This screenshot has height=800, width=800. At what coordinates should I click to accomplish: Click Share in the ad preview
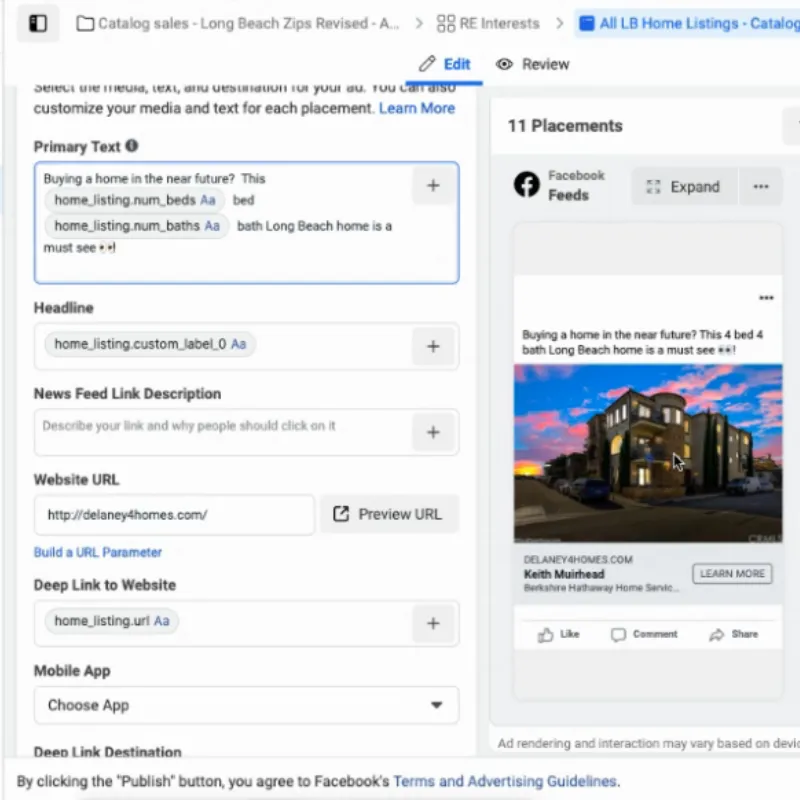point(734,634)
